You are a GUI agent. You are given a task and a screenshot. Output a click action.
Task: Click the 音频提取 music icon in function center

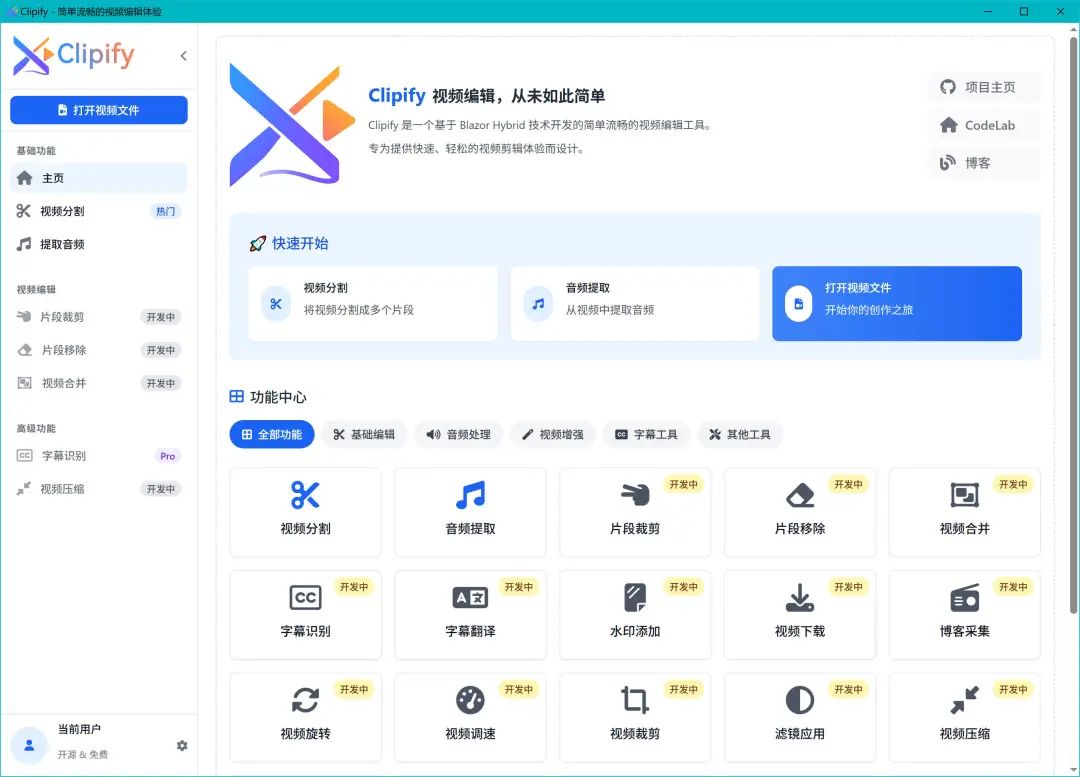tap(470, 495)
